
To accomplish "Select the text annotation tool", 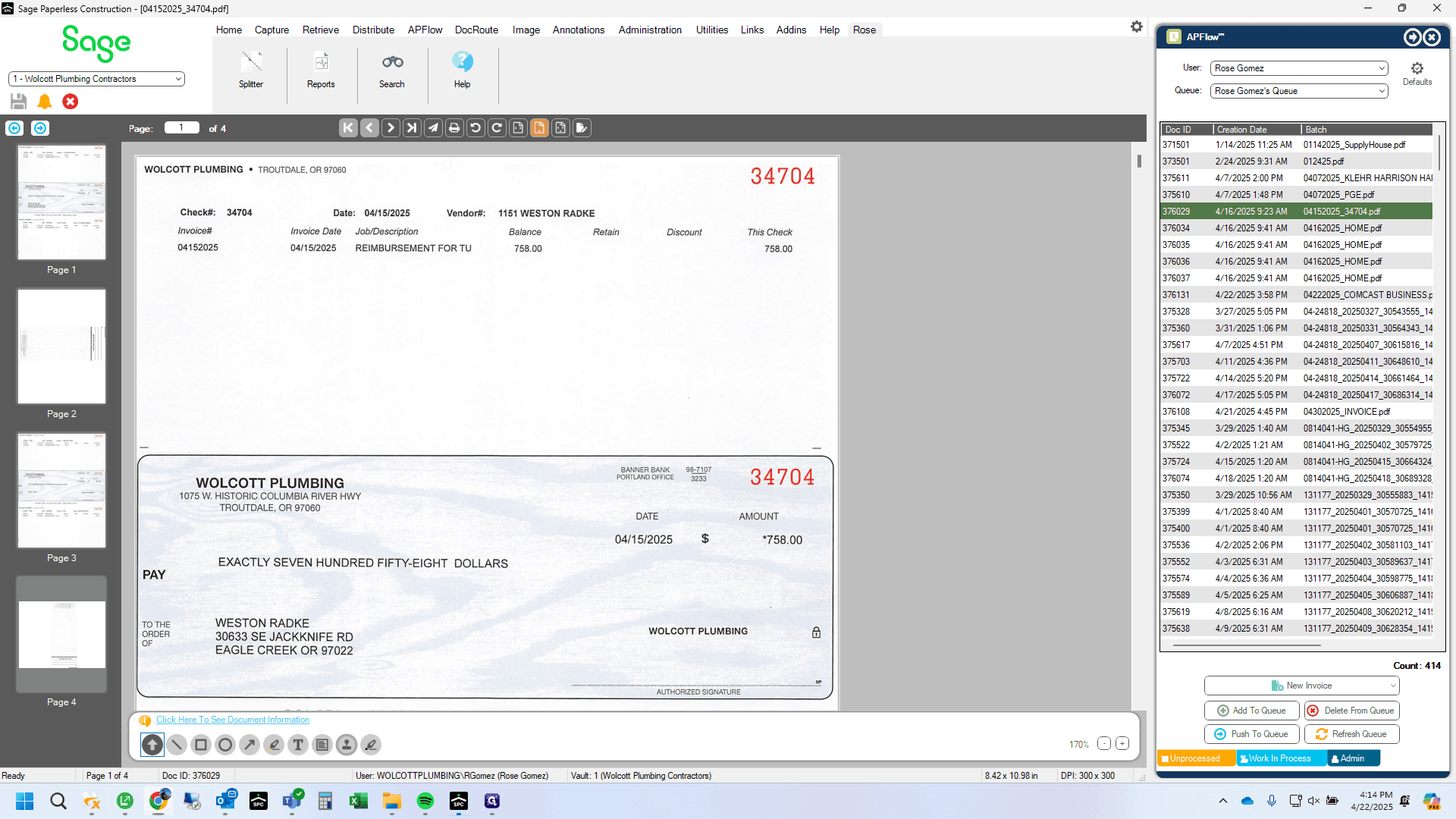I will point(298,745).
